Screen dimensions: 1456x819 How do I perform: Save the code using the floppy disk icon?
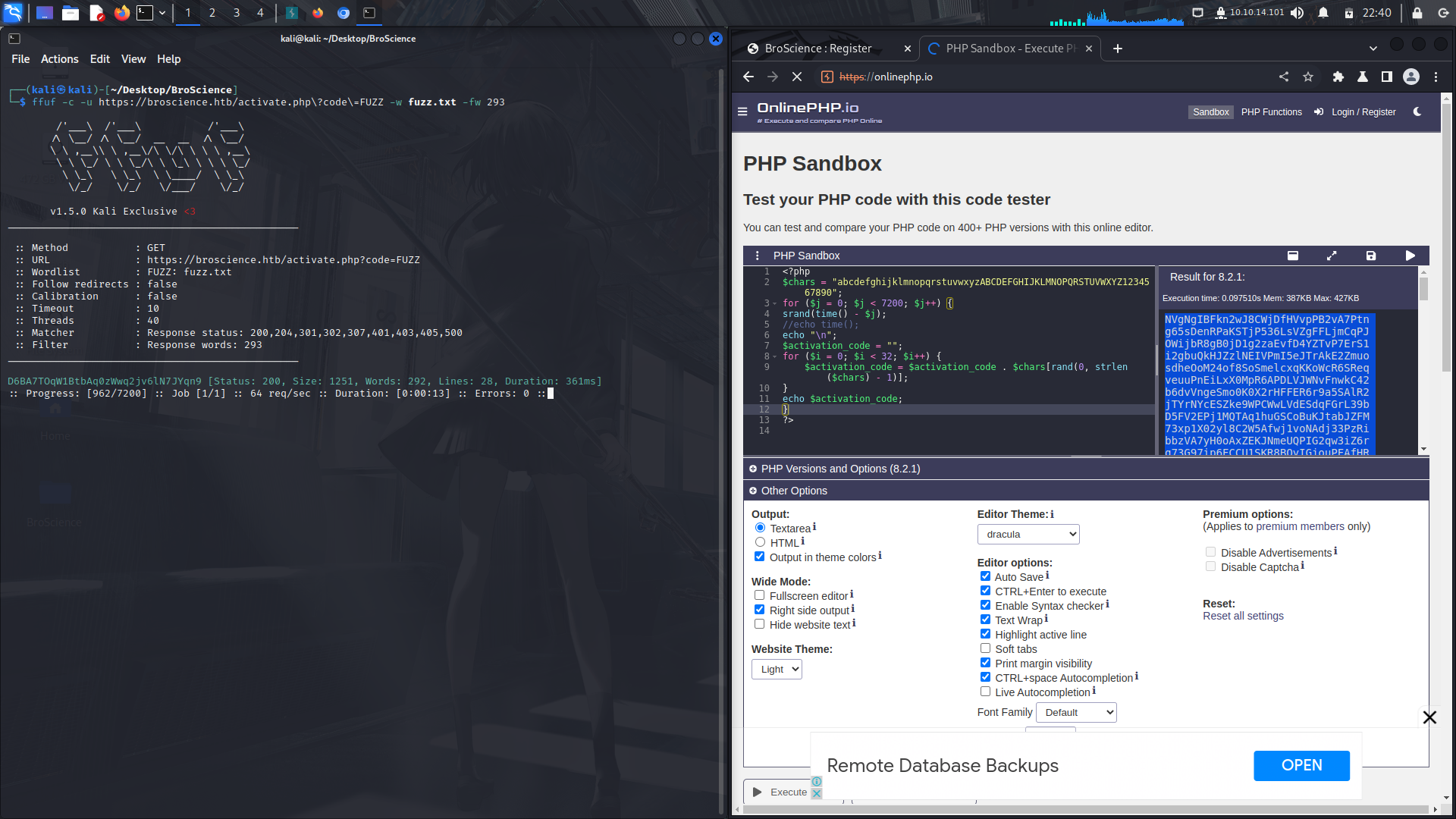pos(1370,256)
